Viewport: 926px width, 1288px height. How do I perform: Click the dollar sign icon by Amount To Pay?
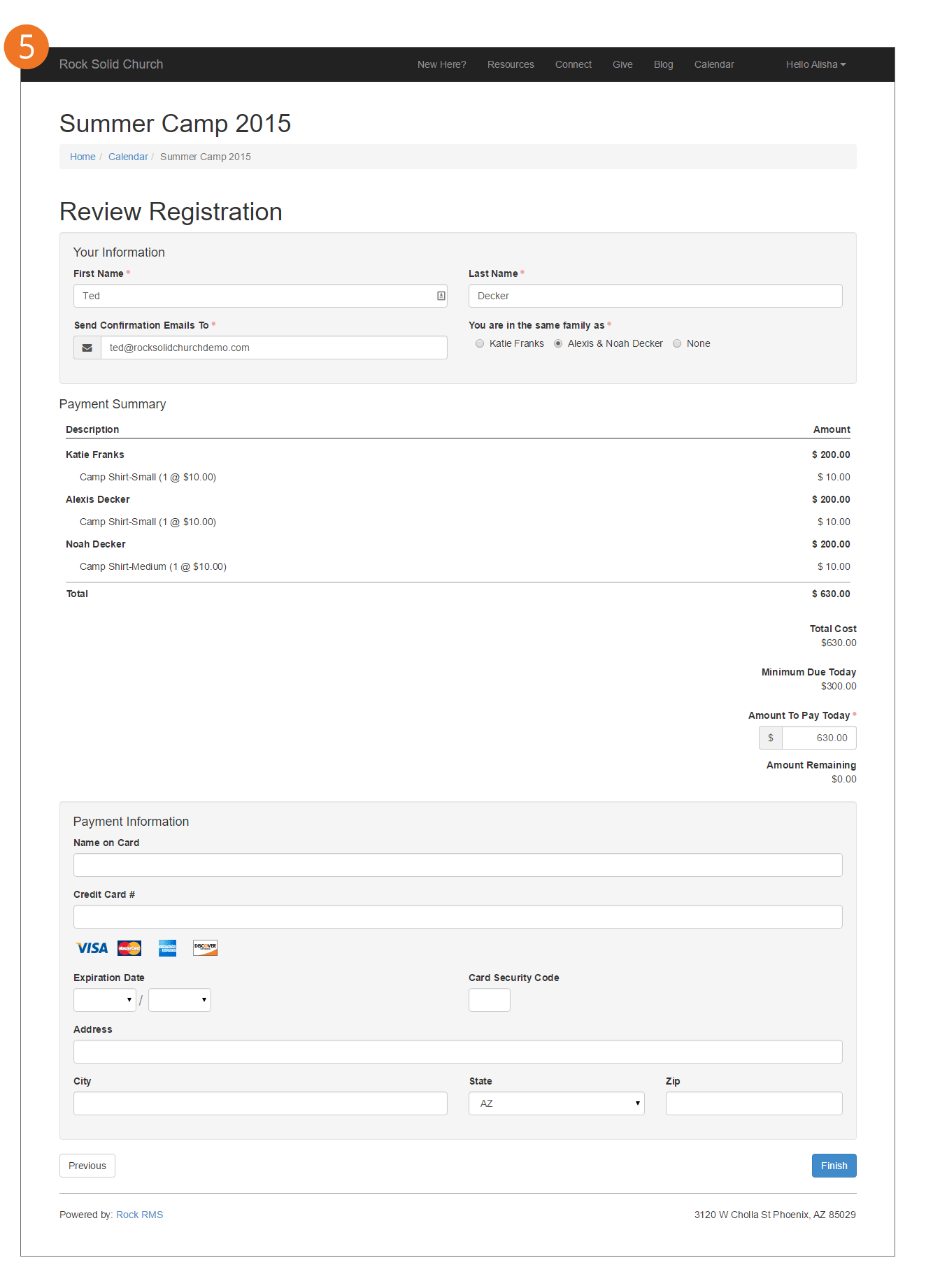click(x=770, y=738)
